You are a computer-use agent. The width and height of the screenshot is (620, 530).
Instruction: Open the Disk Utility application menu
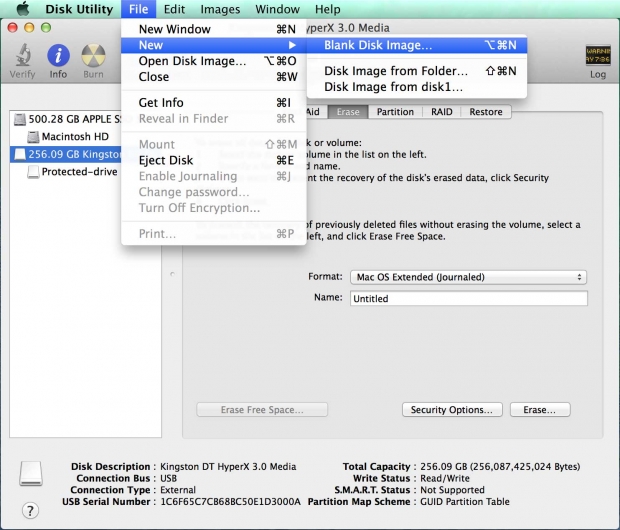click(x=79, y=9)
